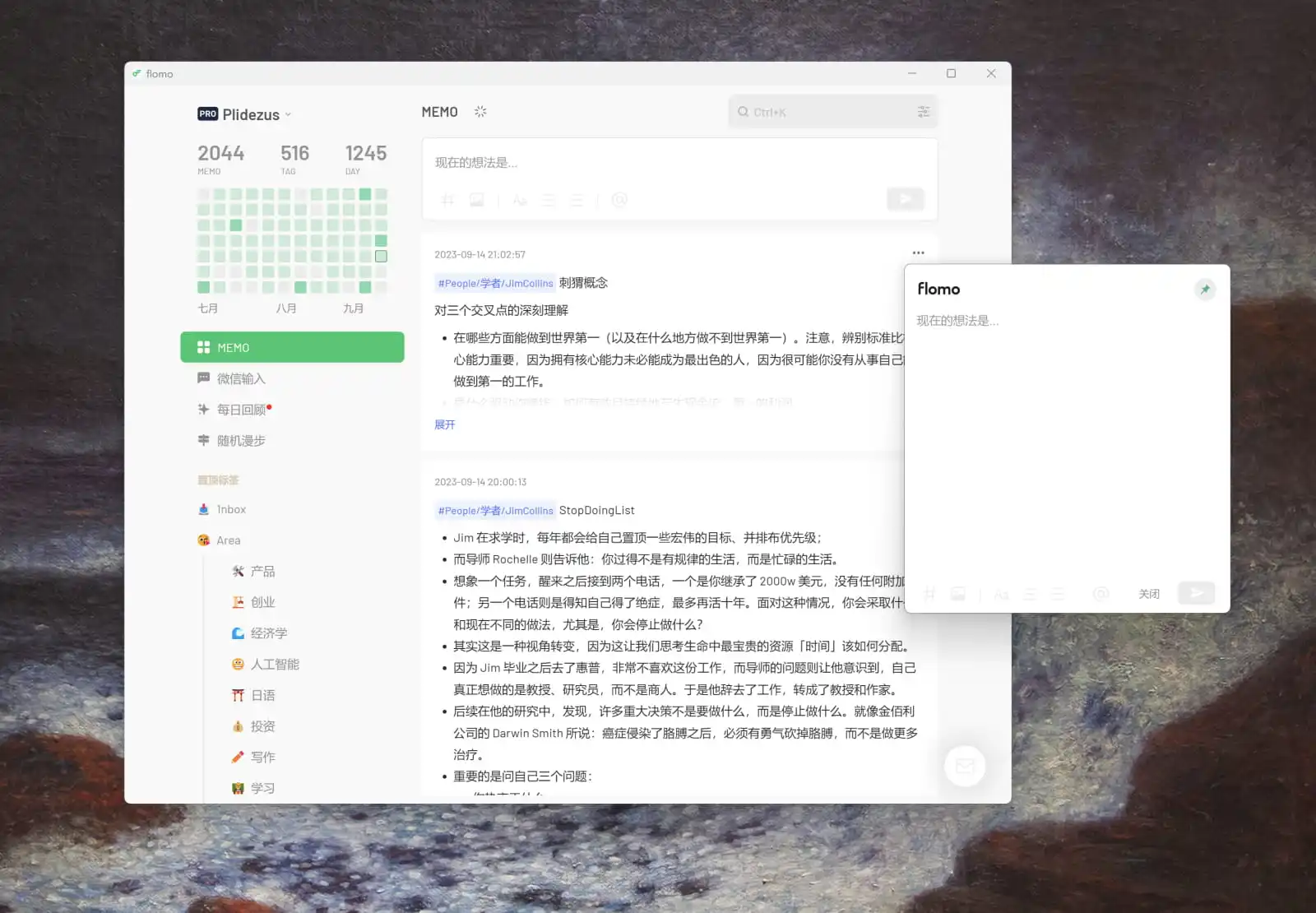Open the 创业 tag
Image resolution: width=1316 pixels, height=913 pixels.
(x=253, y=602)
